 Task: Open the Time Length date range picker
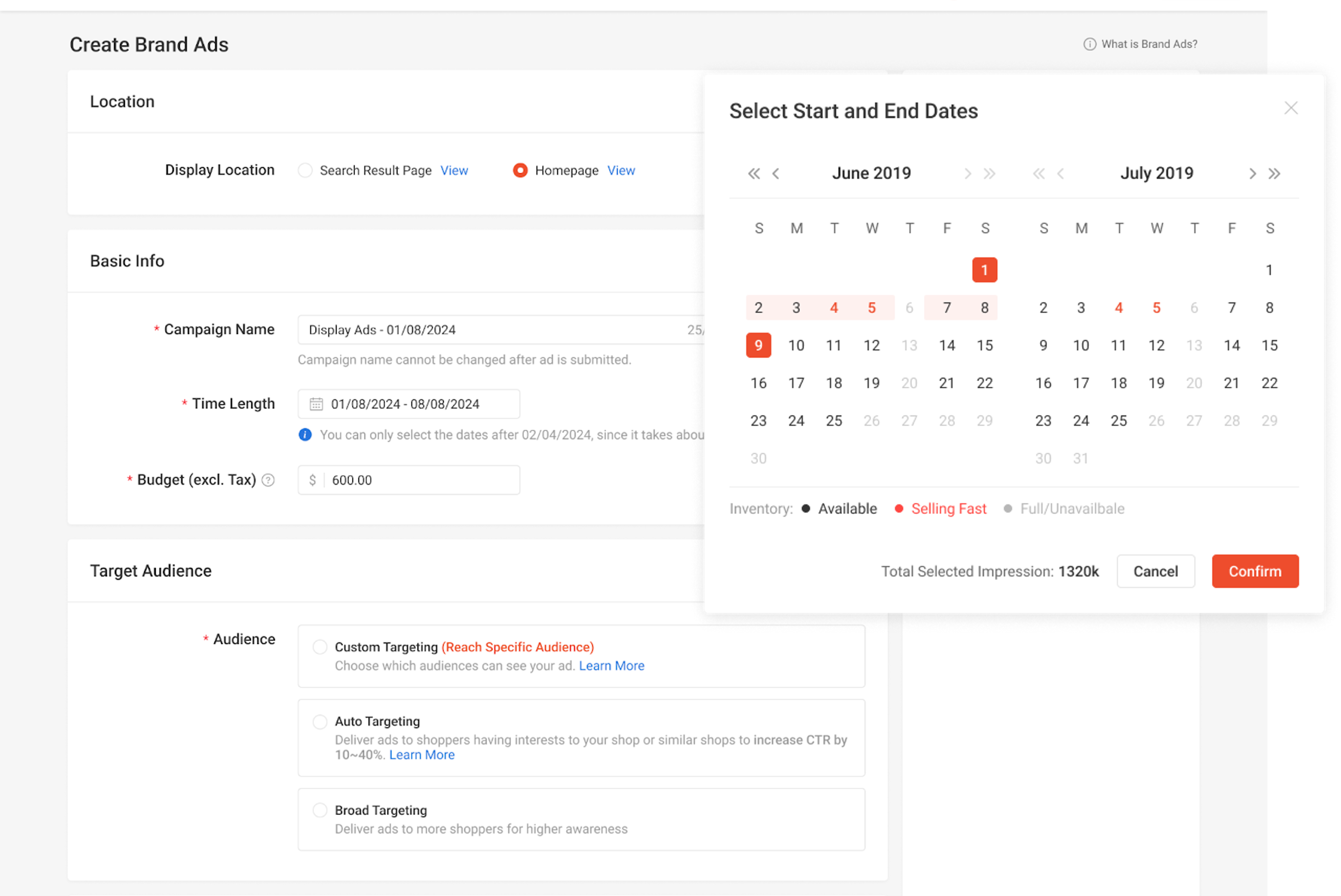(x=409, y=404)
